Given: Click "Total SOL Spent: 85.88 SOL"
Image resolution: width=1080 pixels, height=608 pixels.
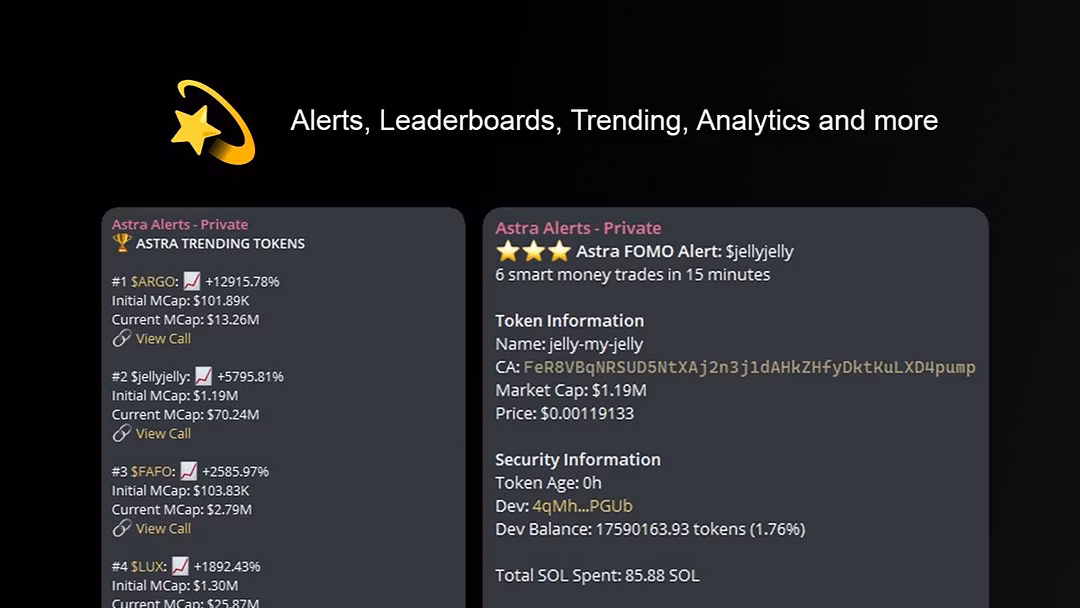Looking at the screenshot, I should coord(597,576).
